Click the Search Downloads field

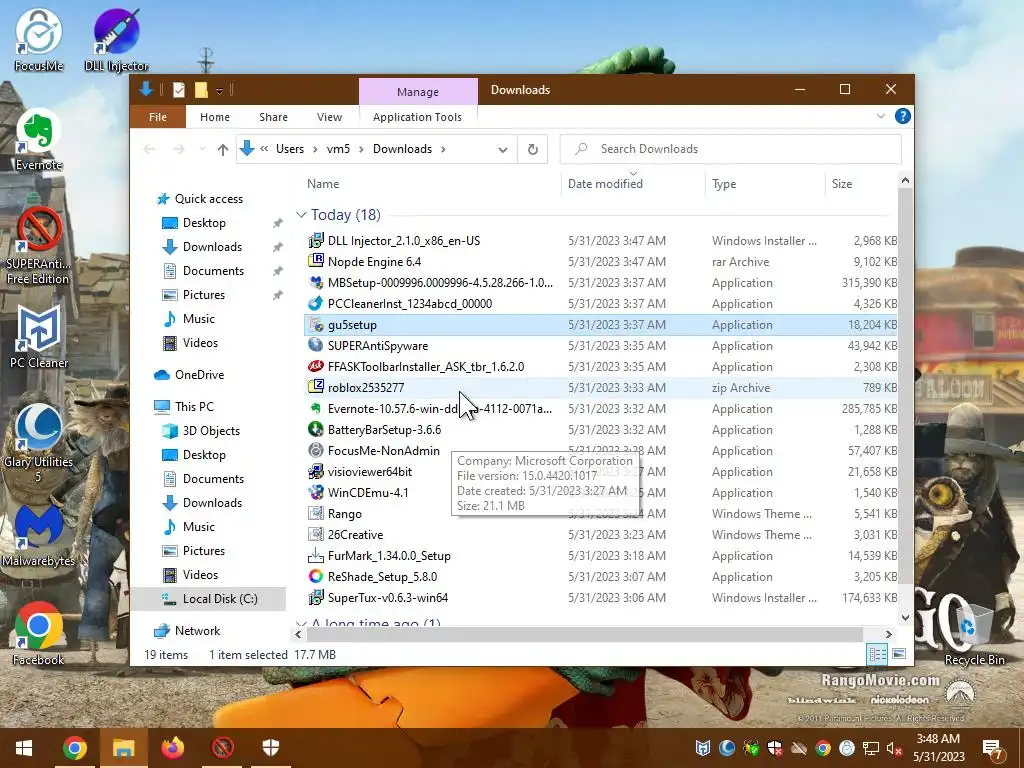731,149
